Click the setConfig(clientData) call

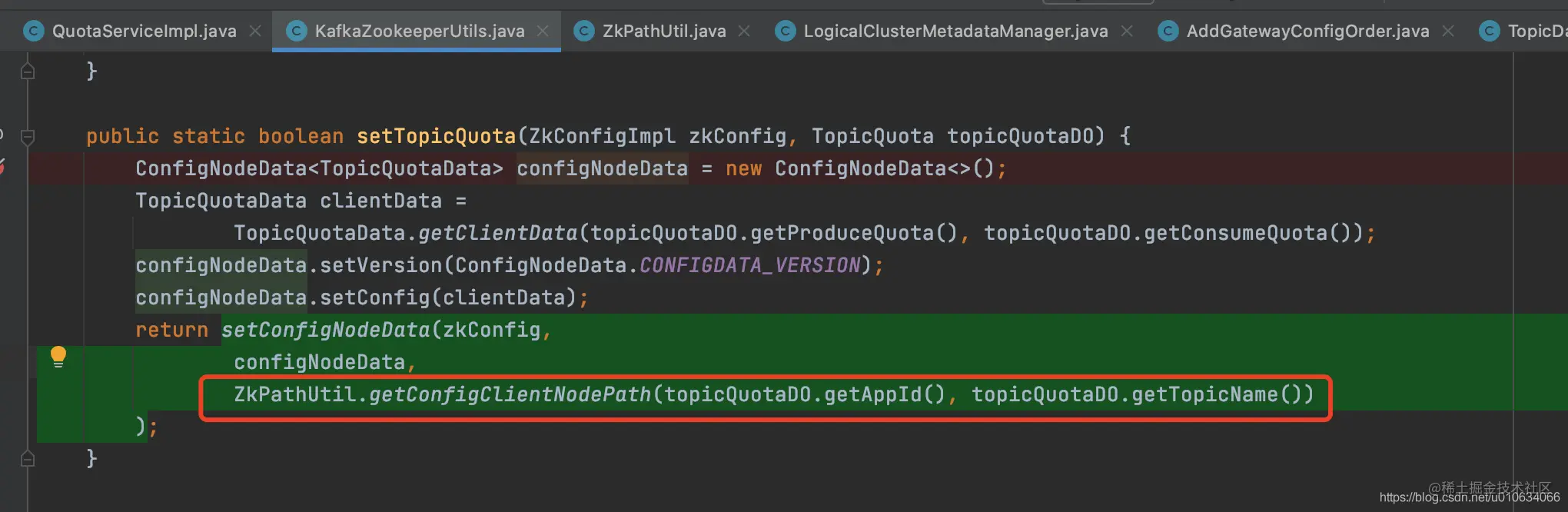tap(448, 298)
